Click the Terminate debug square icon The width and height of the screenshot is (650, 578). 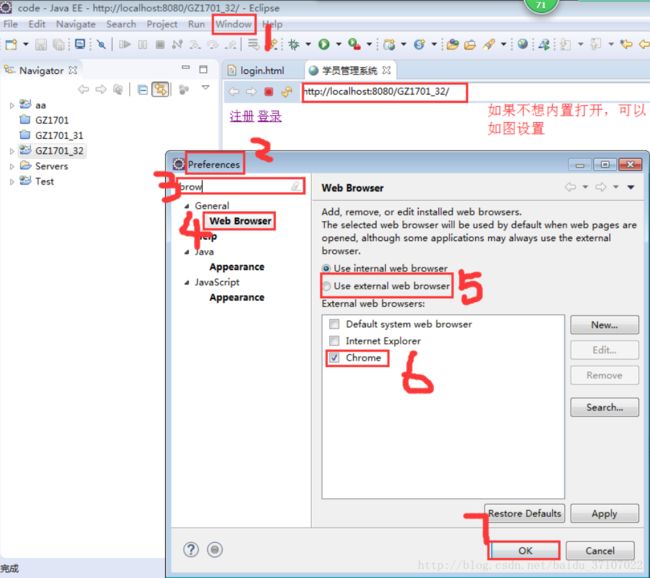[x=160, y=44]
